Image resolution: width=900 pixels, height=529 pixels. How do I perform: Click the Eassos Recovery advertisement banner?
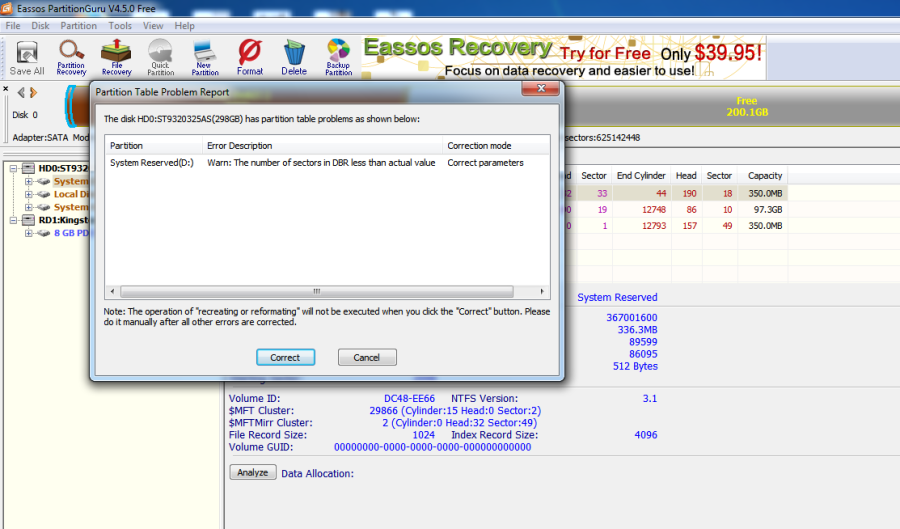pyautogui.click(x=564, y=58)
